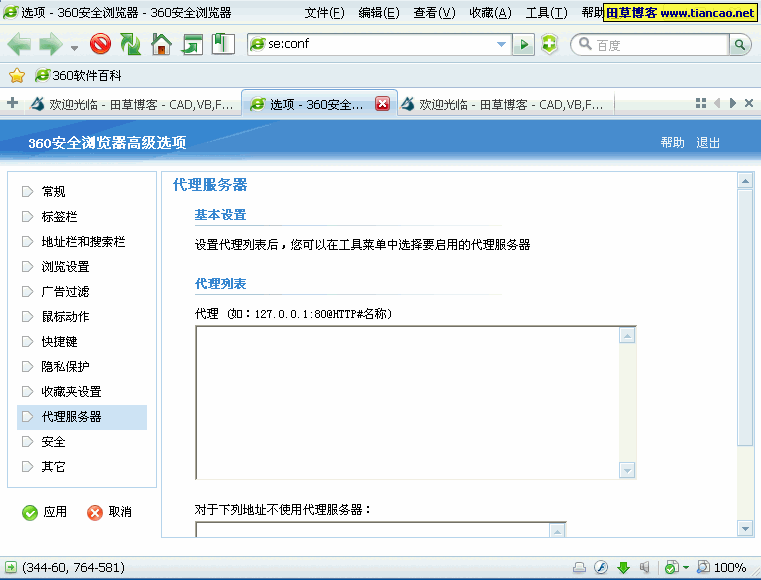Image resolution: width=761 pixels, height=580 pixels.
Task: Expand the address bar URL dropdown
Action: 501,44
